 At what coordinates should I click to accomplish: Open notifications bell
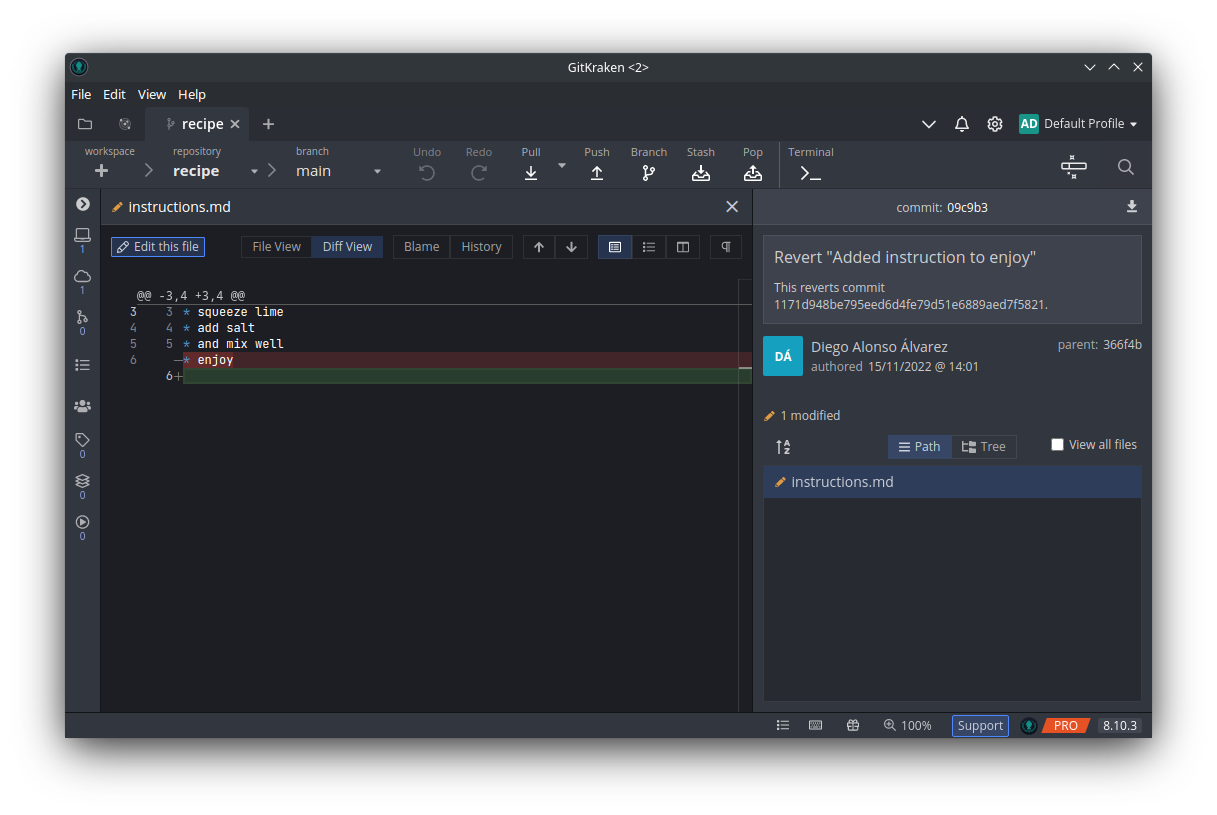point(962,124)
